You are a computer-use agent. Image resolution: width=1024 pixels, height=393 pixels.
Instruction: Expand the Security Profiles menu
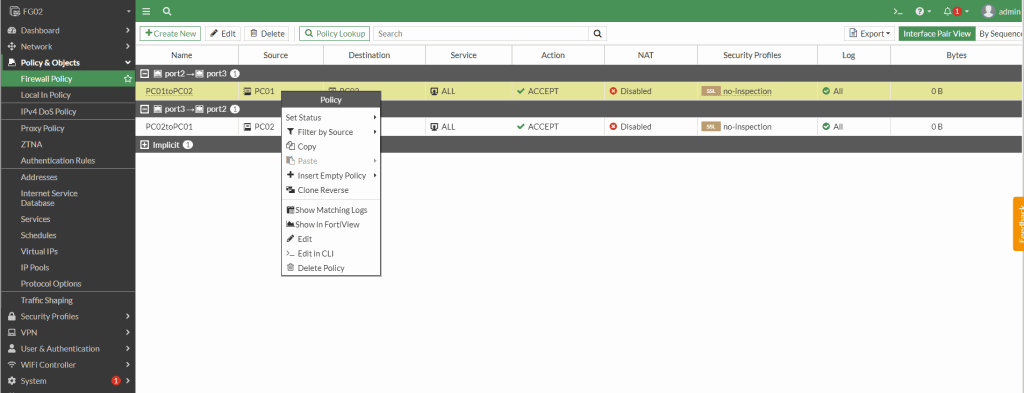pos(67,316)
